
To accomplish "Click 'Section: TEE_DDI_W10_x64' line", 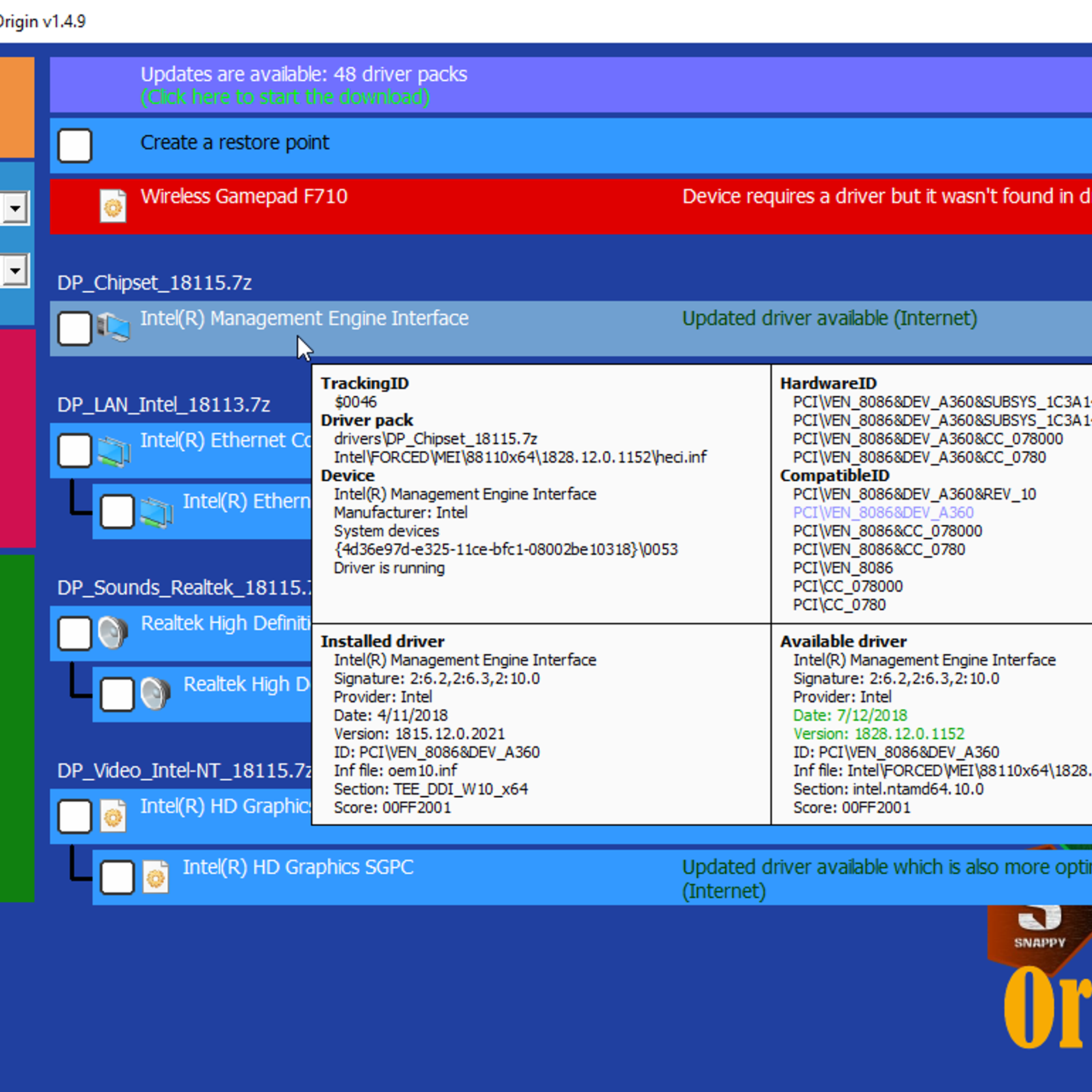I will (431, 789).
